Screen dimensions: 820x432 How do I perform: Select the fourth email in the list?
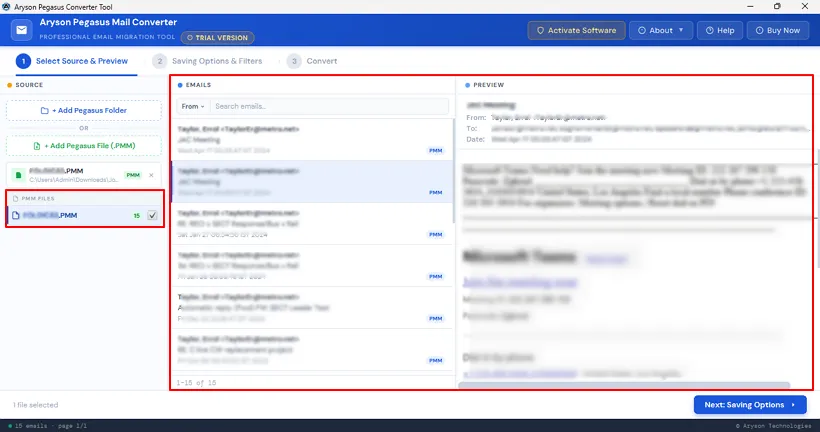point(312,266)
